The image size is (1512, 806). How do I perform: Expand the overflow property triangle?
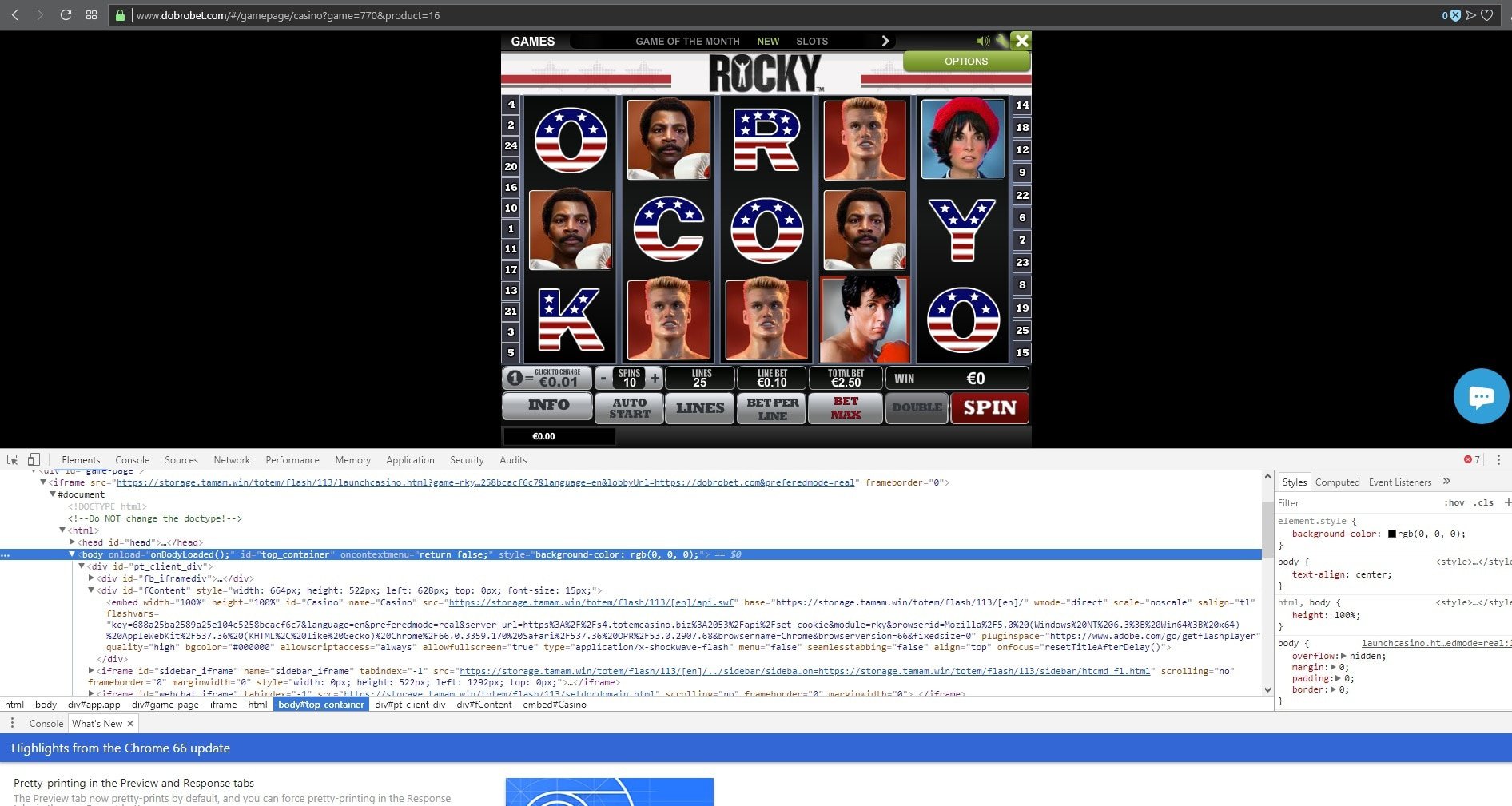click(x=1343, y=656)
